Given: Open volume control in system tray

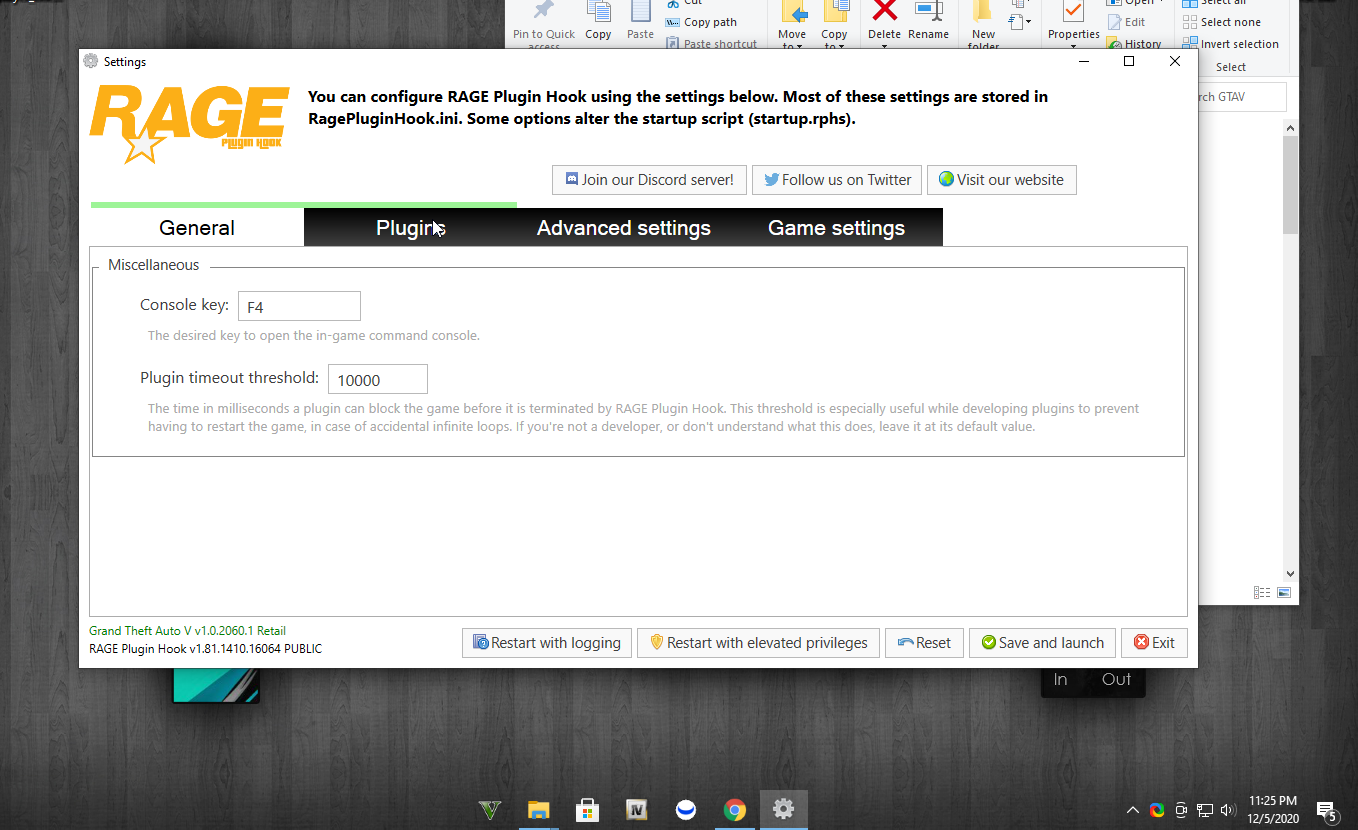Looking at the screenshot, I should pos(1228,810).
